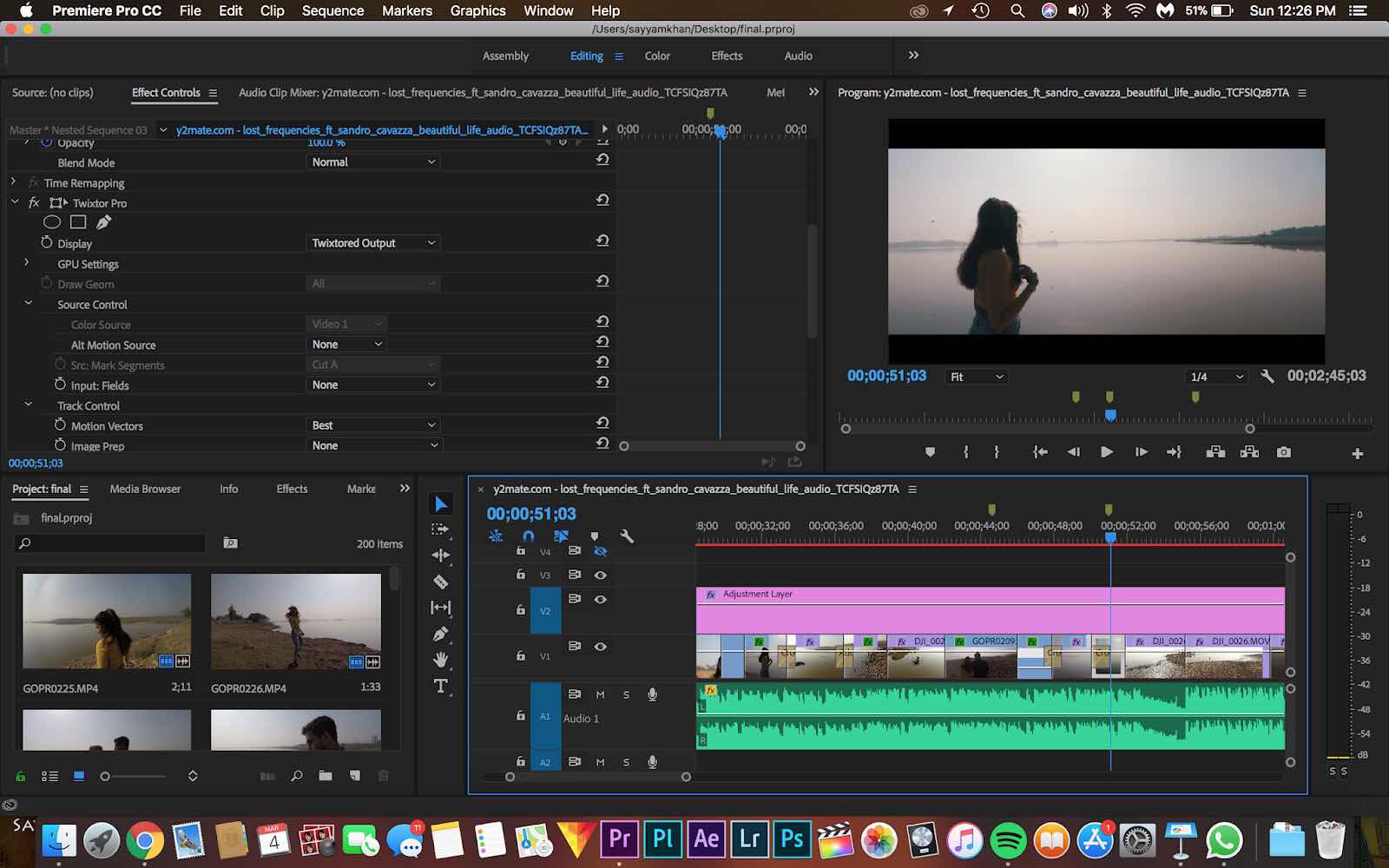This screenshot has width=1389, height=868.
Task: Create 4-point polygon mask for Twixtor Pro
Action: (78, 223)
